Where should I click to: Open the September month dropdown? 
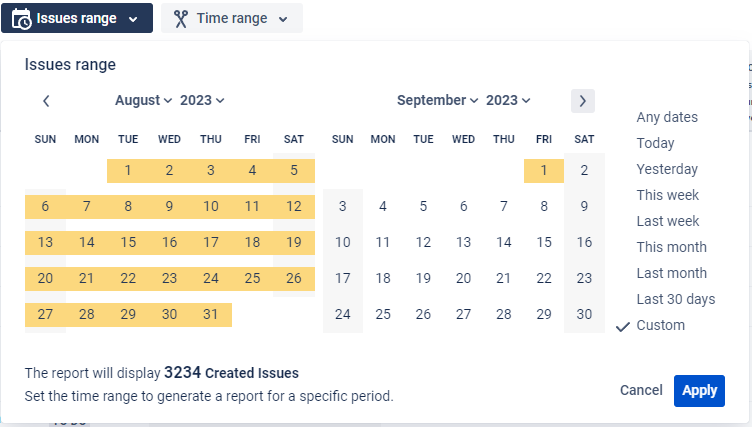[x=438, y=100]
